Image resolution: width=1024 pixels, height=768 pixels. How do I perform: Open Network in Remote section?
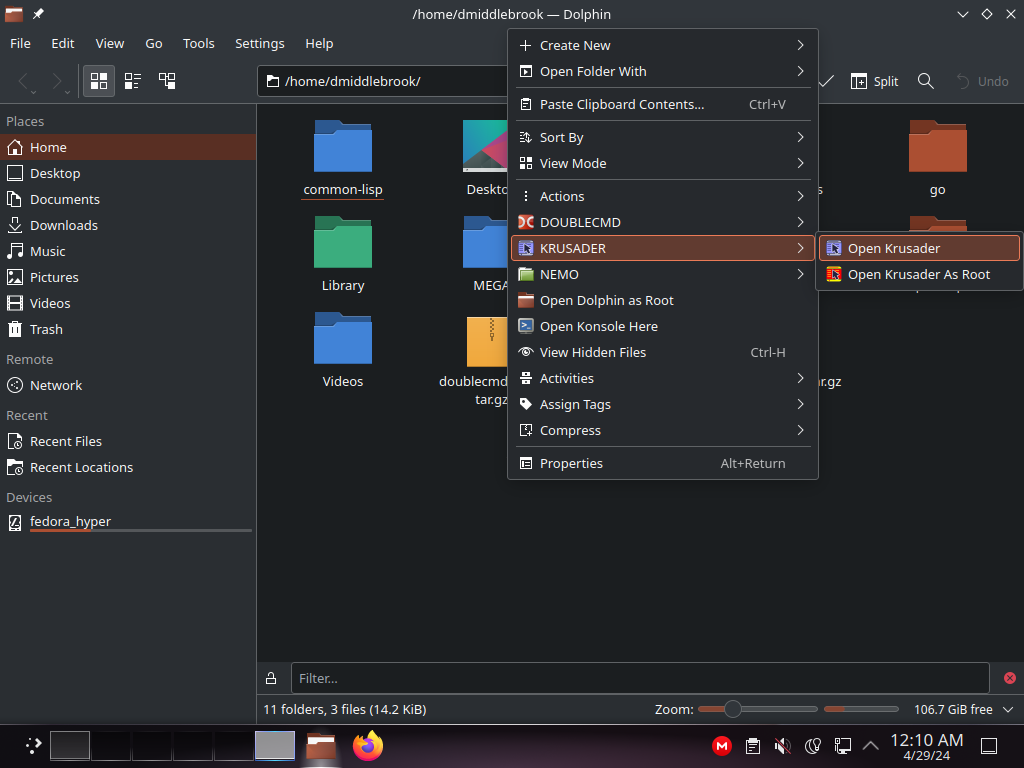pos(128,385)
